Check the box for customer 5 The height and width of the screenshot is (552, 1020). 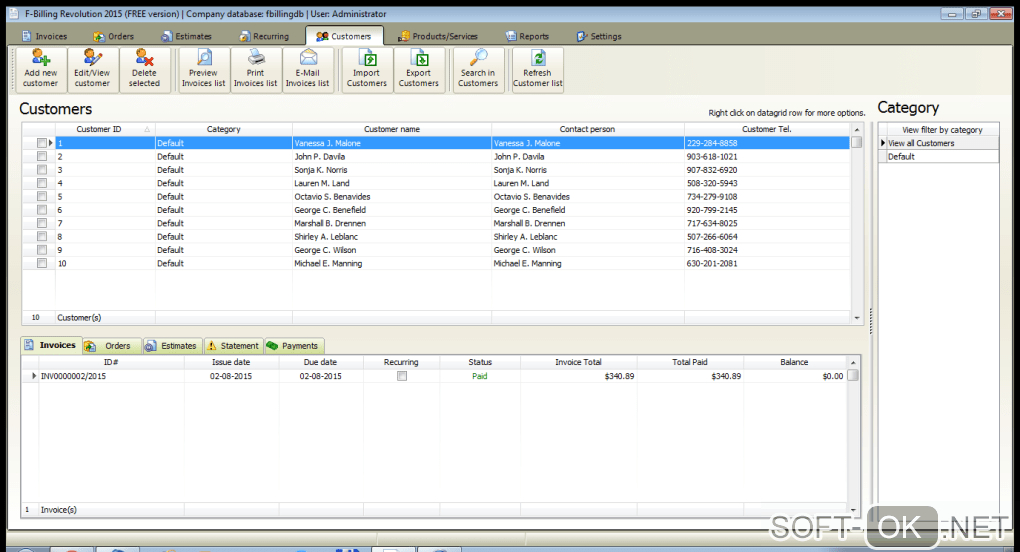pyautogui.click(x=42, y=196)
